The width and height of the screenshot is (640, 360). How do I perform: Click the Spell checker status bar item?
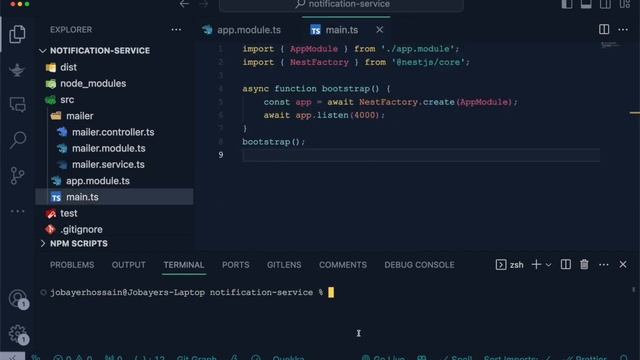coord(457,357)
